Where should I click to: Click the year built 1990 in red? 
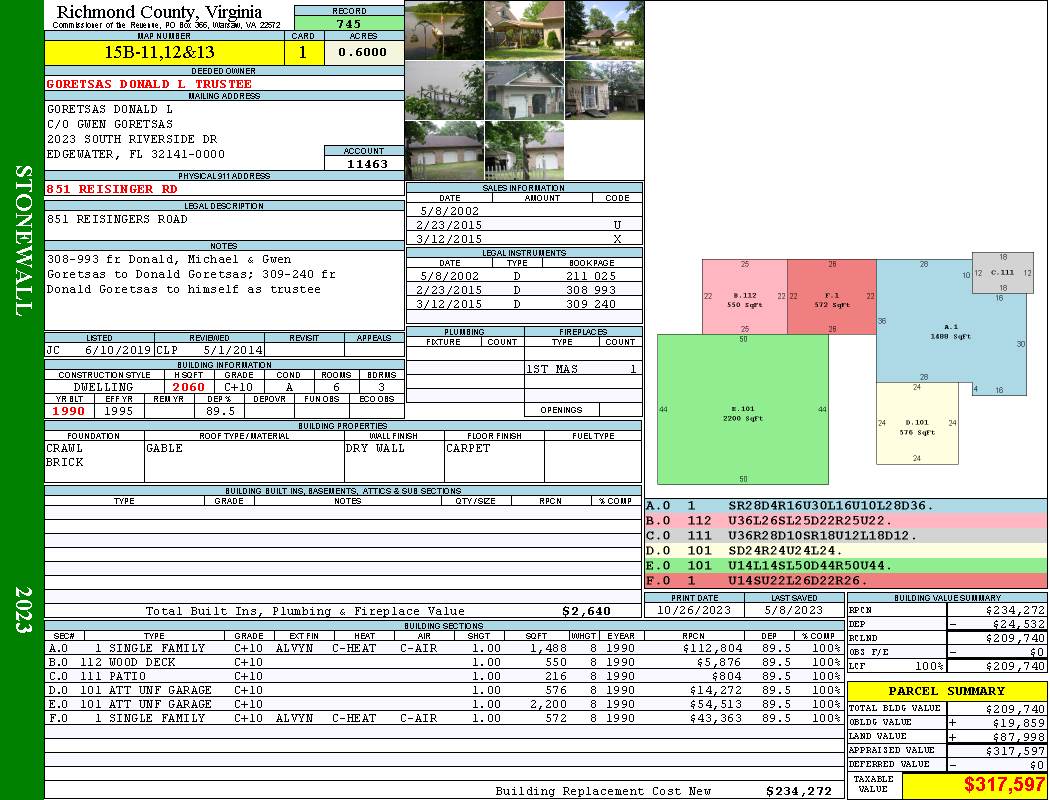(69, 411)
